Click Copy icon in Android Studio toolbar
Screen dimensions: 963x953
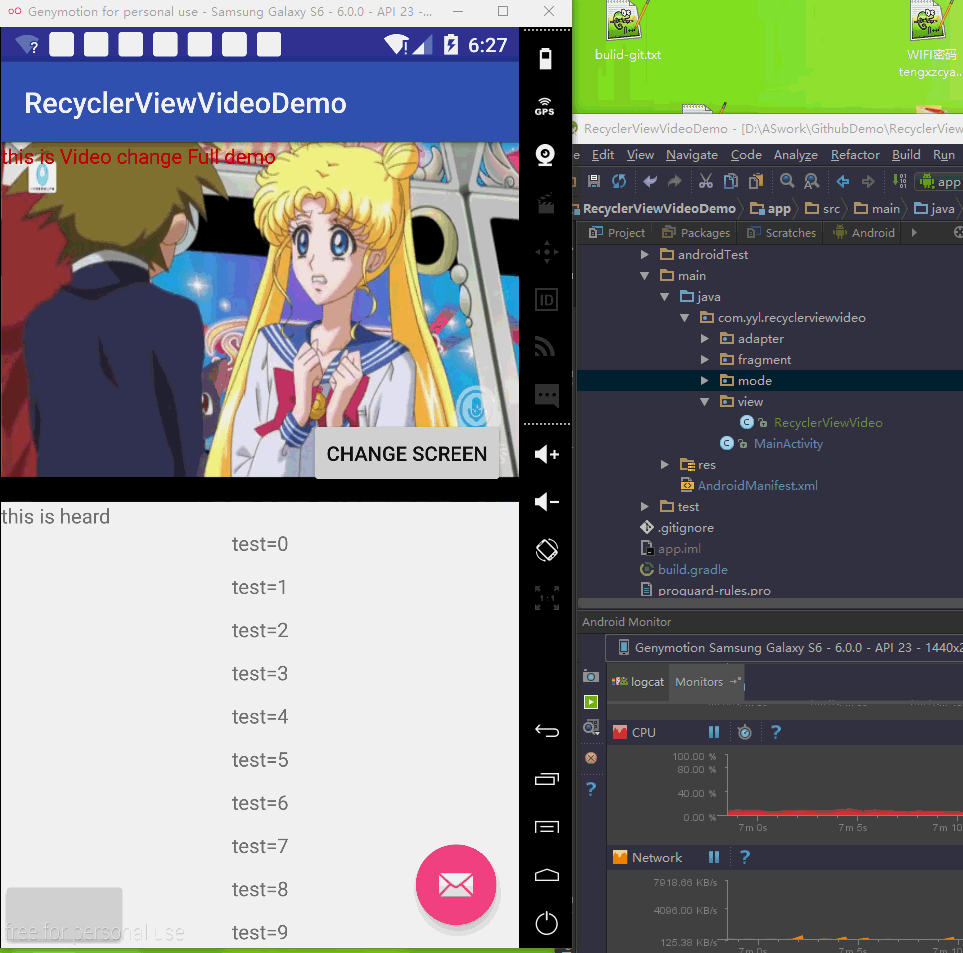pos(731,181)
